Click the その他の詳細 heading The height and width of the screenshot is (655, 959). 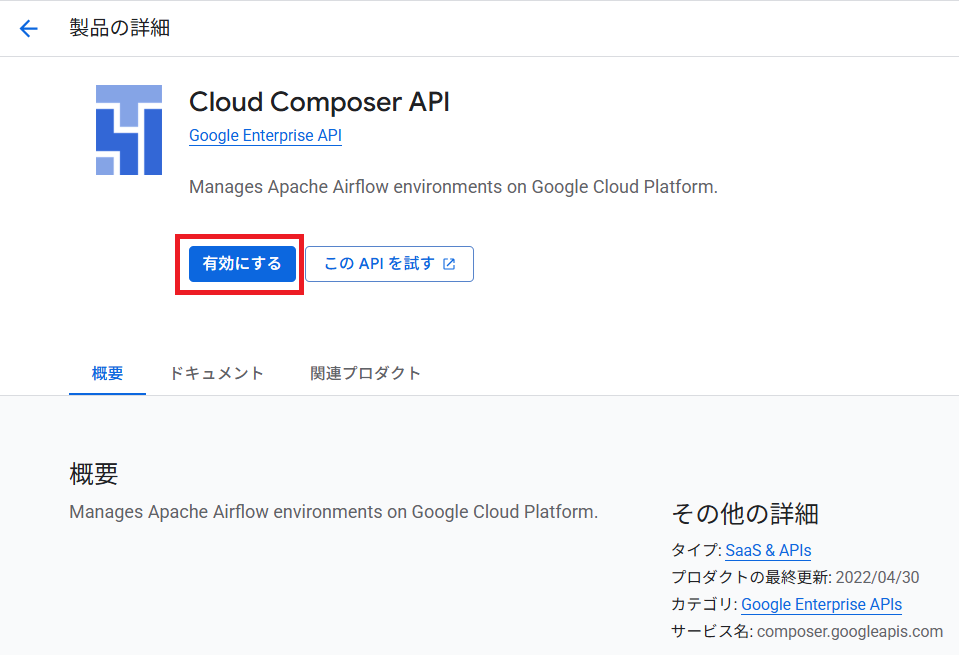(745, 514)
